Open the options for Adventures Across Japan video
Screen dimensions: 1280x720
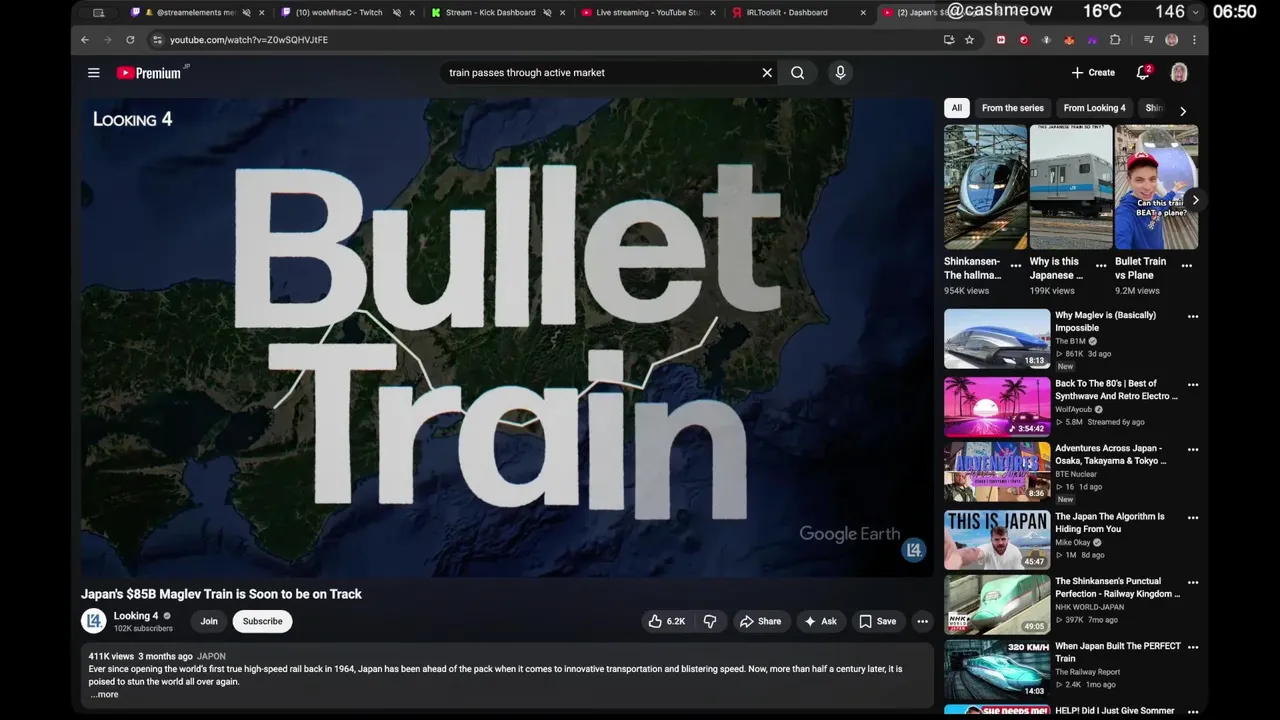(1192, 450)
